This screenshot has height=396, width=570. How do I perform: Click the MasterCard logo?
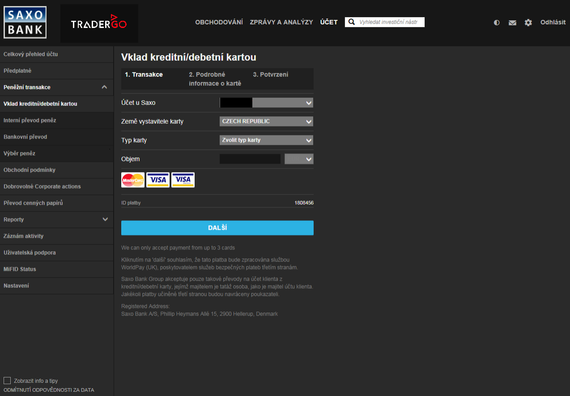coord(133,180)
